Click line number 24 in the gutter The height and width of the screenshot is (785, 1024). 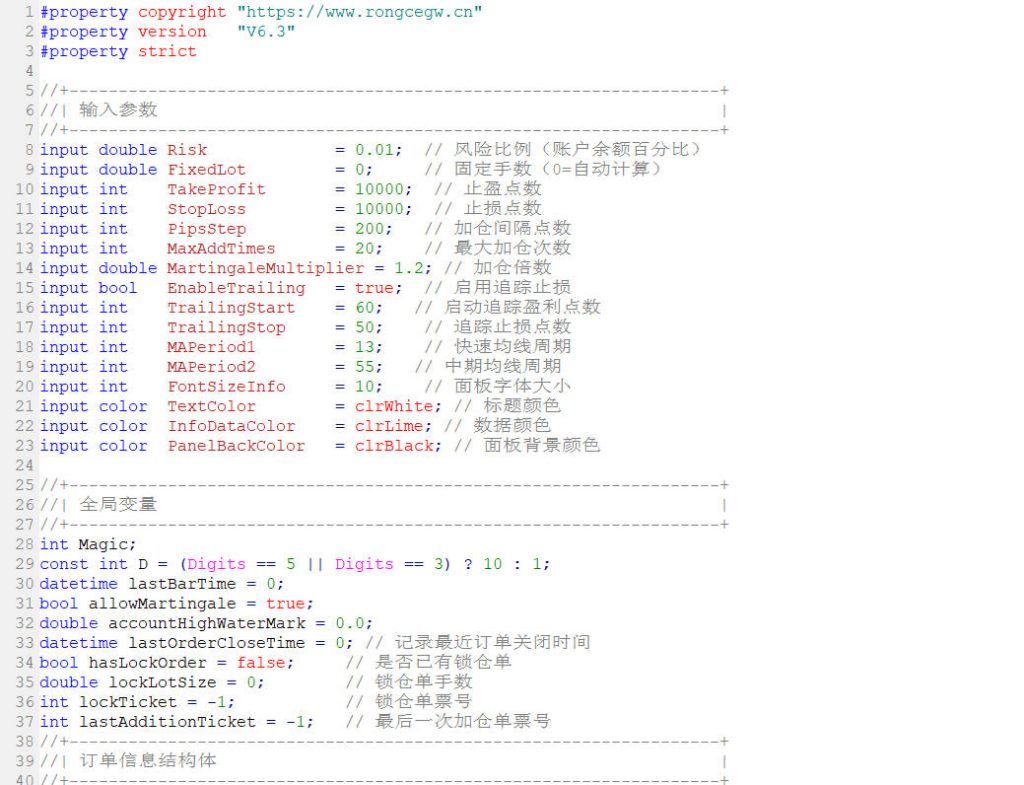coord(24,466)
